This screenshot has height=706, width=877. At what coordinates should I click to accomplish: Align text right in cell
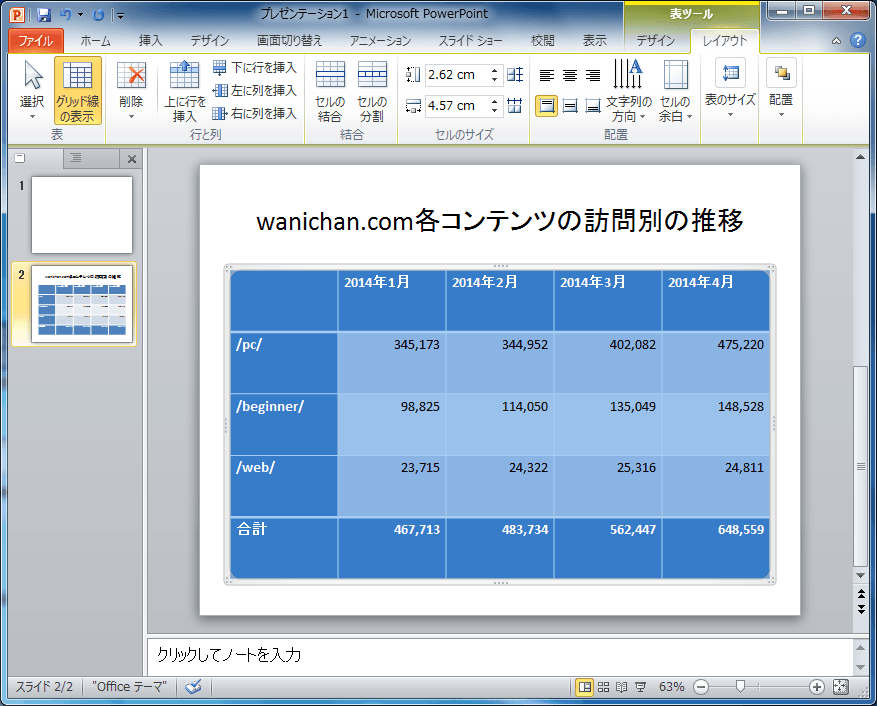593,75
